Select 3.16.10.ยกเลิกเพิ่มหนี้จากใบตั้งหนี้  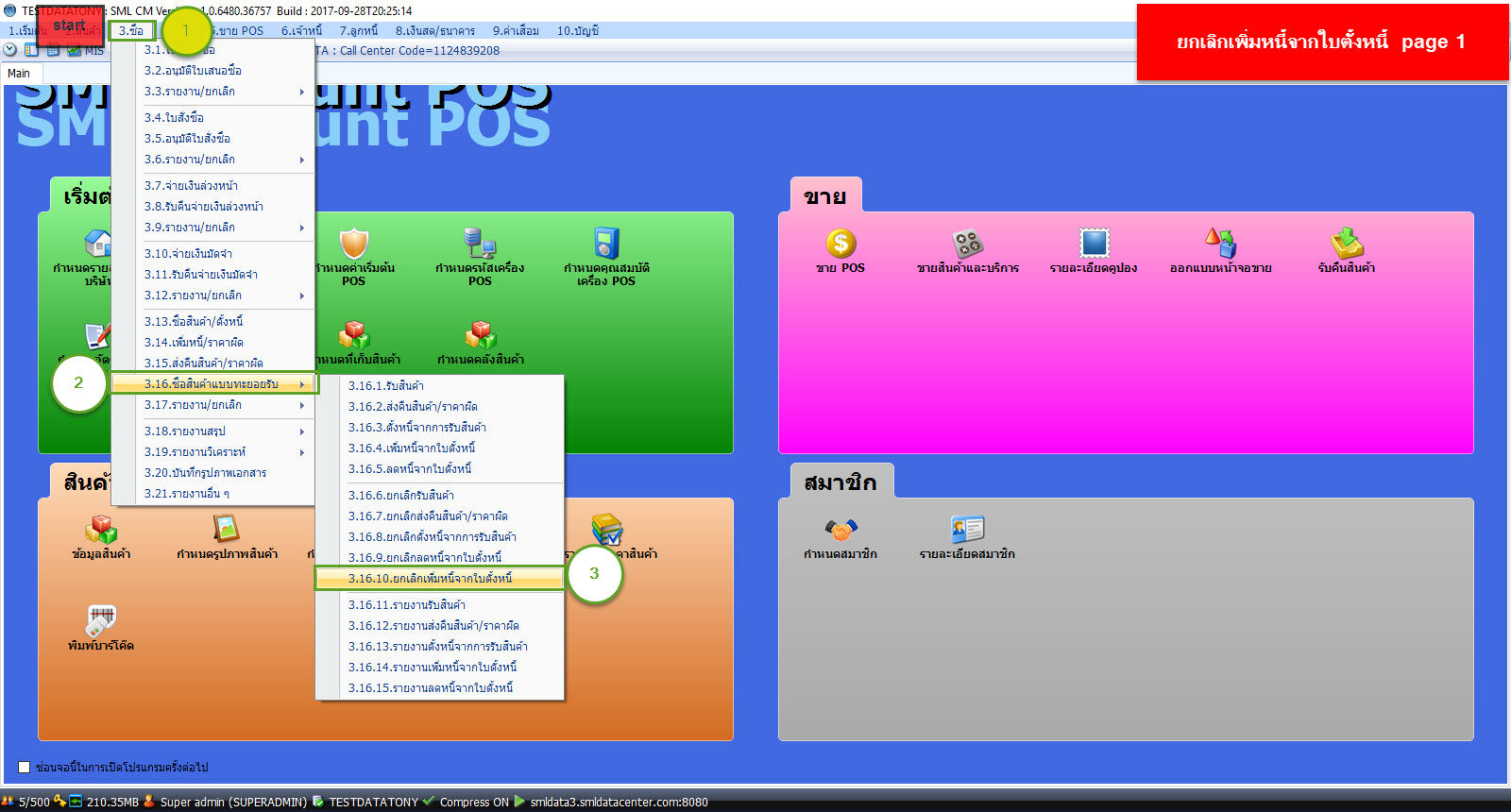click(440, 579)
